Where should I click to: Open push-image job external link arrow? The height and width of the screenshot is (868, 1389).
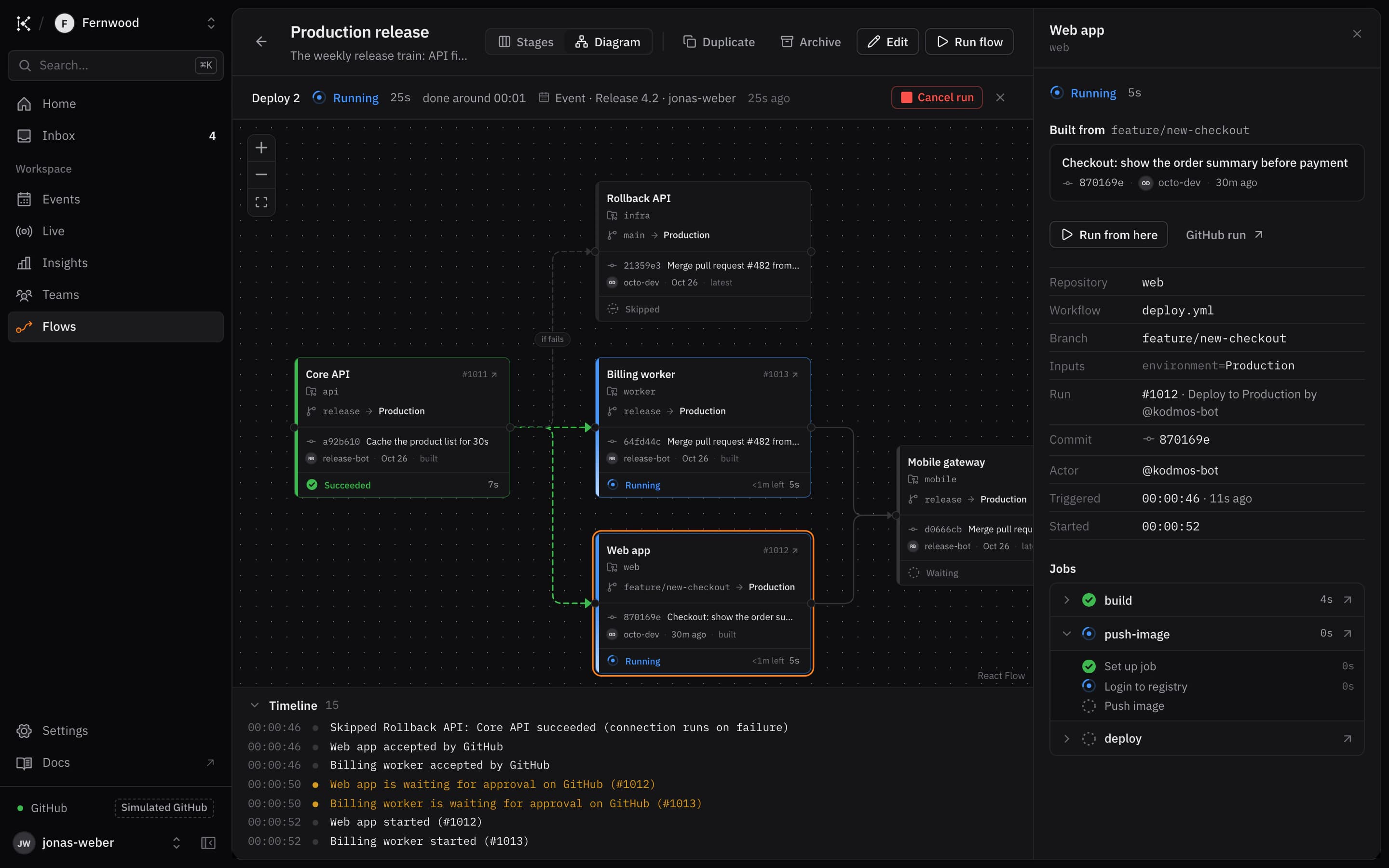click(1347, 634)
